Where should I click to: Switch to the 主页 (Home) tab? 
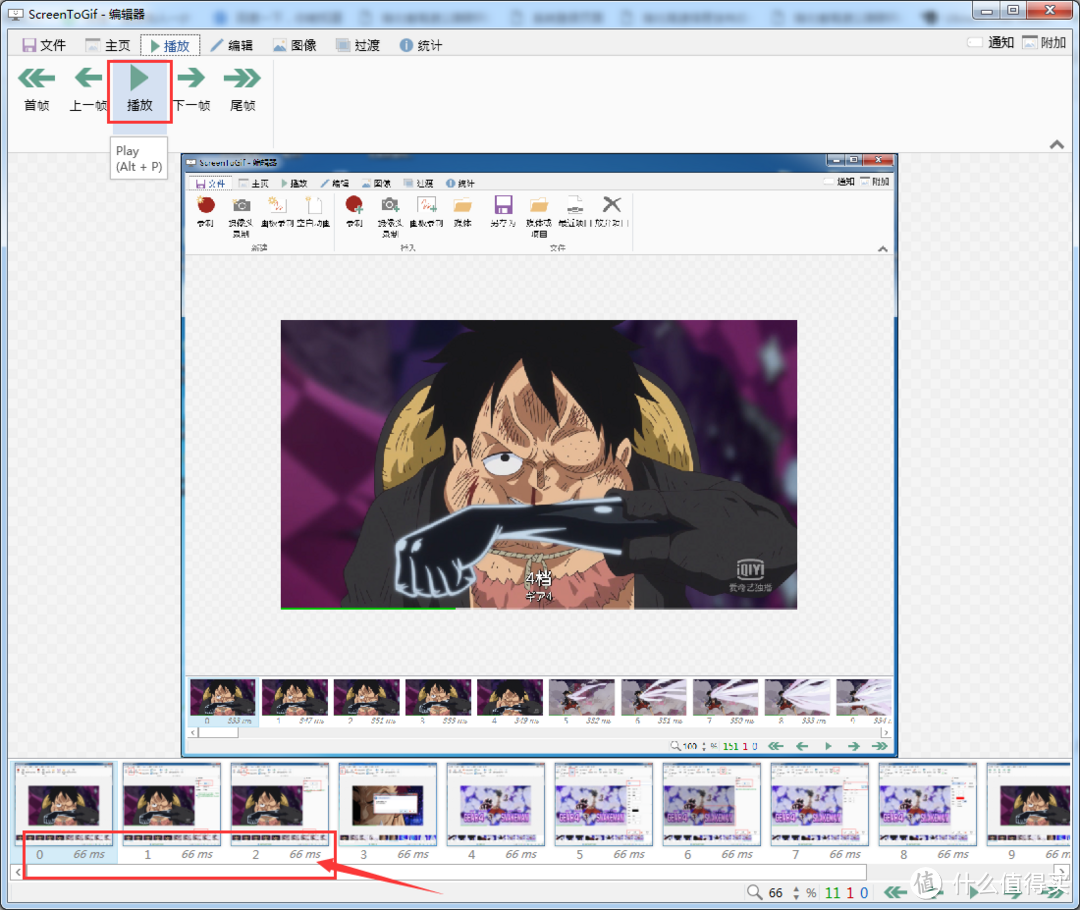coord(107,45)
